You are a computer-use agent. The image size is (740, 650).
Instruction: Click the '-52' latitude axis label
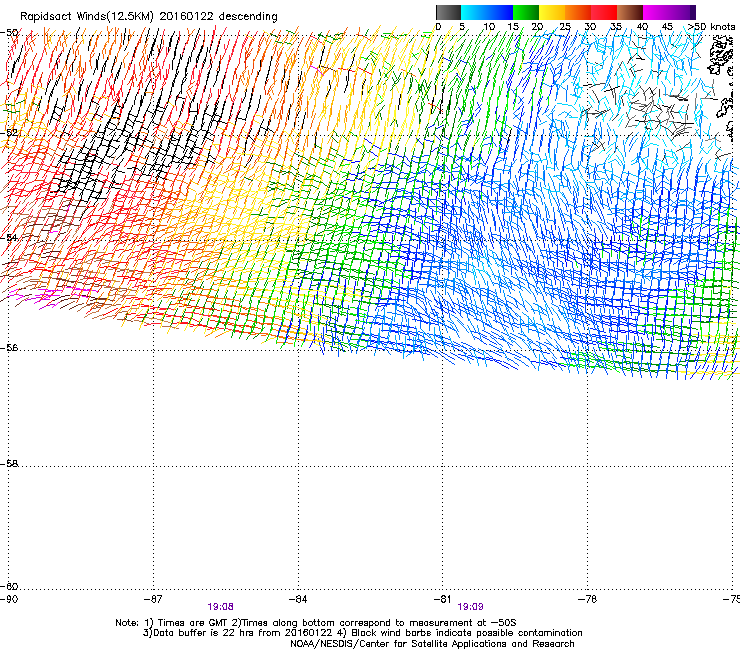pyautogui.click(x=9, y=133)
